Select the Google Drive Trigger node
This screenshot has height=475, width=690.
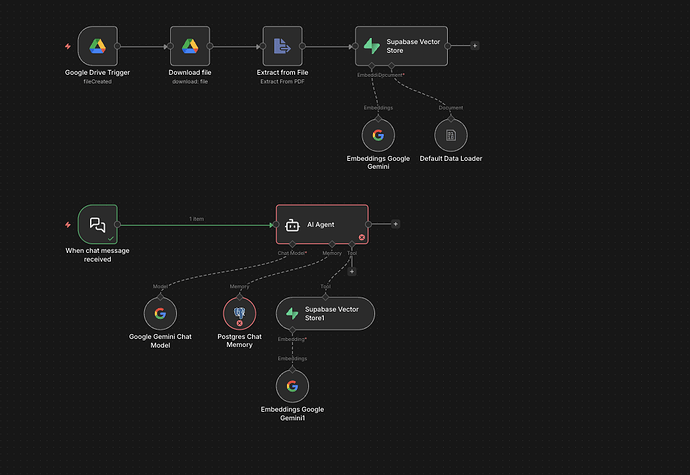click(98, 46)
